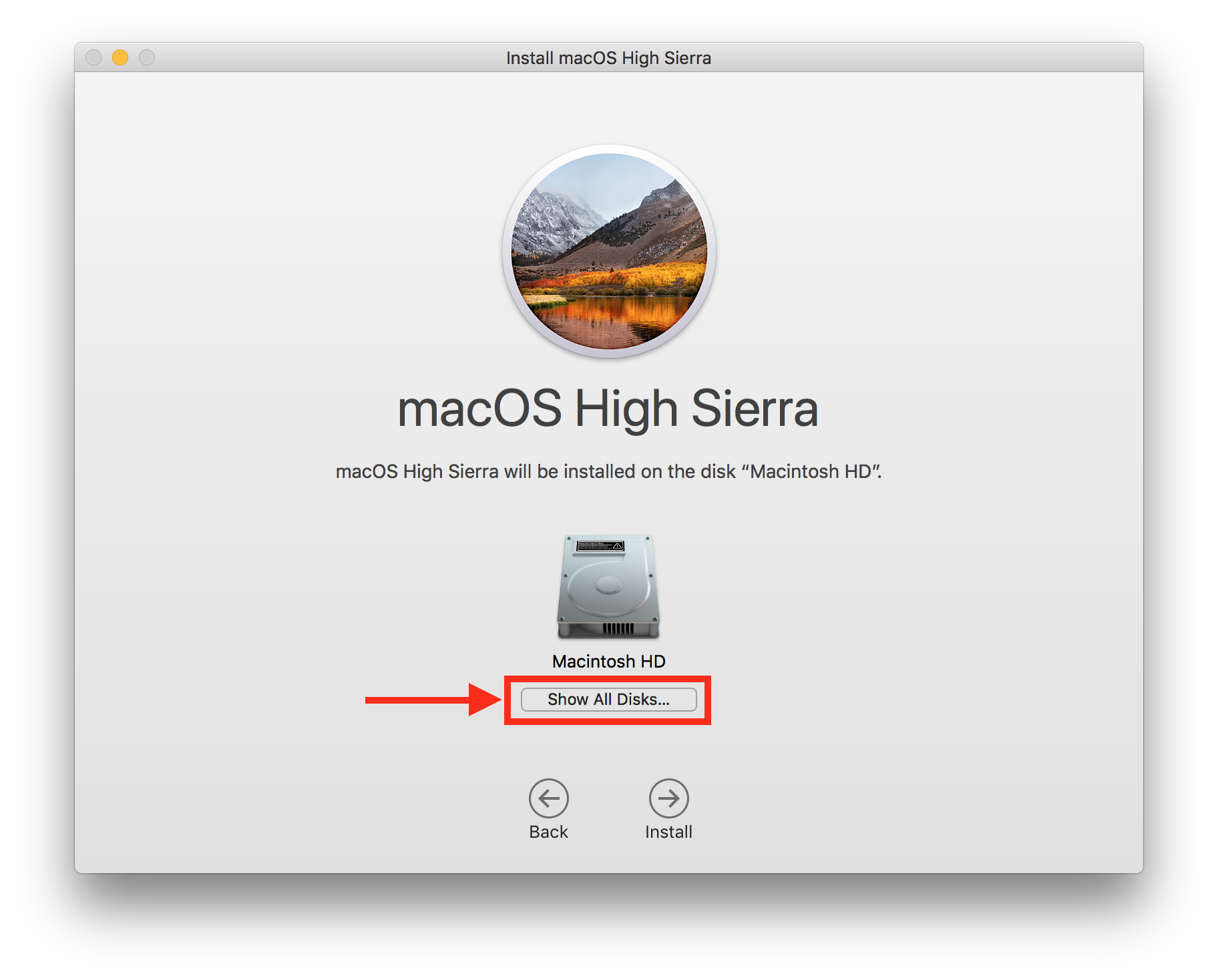
Task: Click the "Back" text label
Action: click(548, 832)
